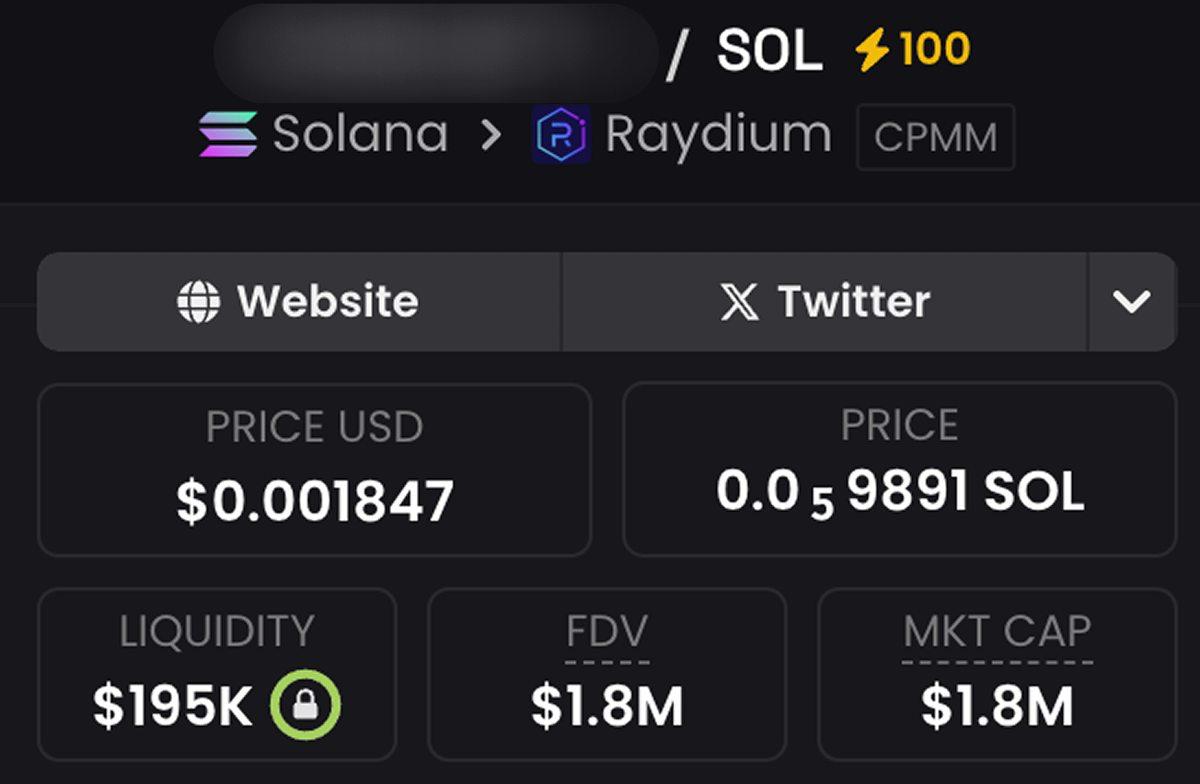Expand the social links dropdown chevron
The width and height of the screenshot is (1200, 784).
click(x=1132, y=301)
